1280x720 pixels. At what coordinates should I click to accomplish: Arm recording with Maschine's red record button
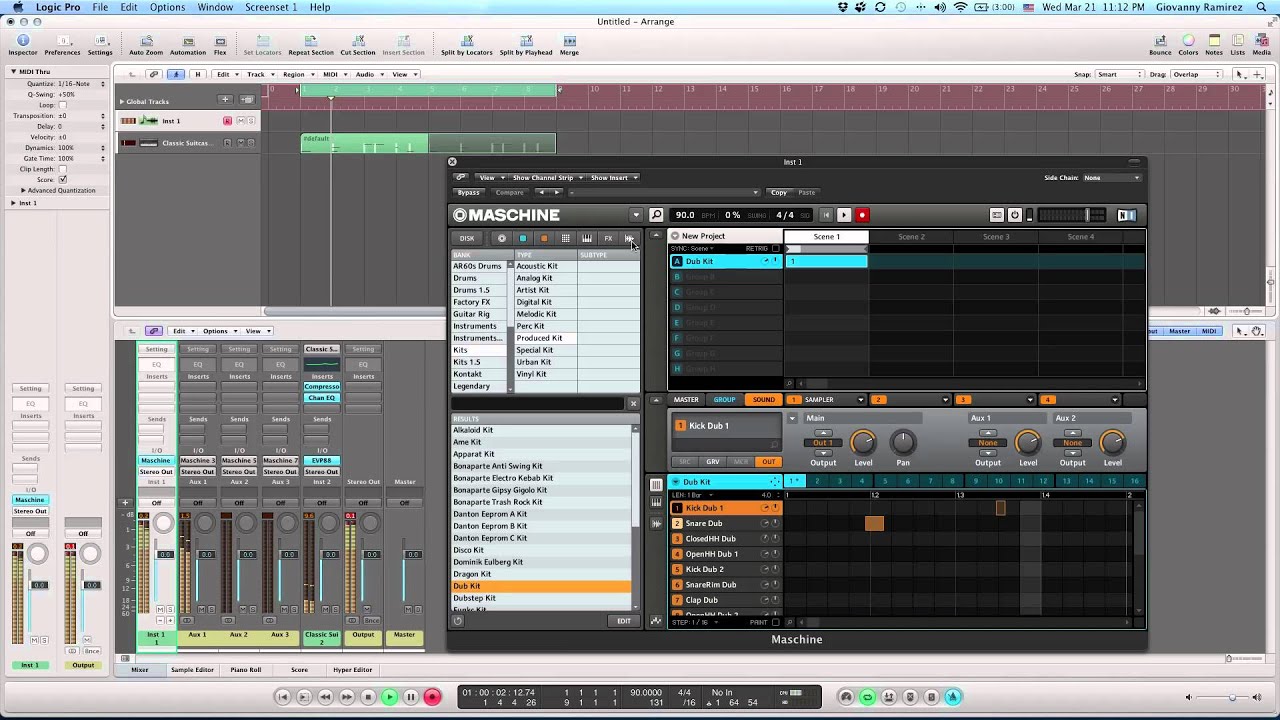(x=862, y=215)
